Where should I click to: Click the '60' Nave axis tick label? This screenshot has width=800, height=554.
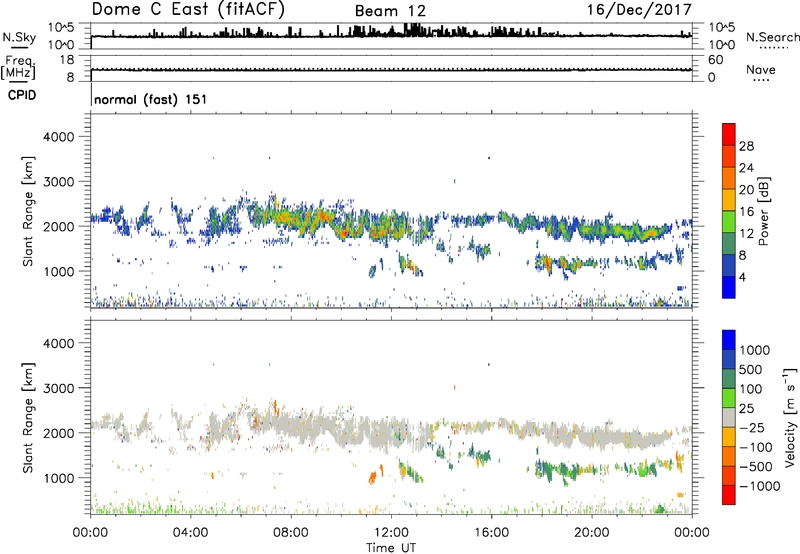715,60
